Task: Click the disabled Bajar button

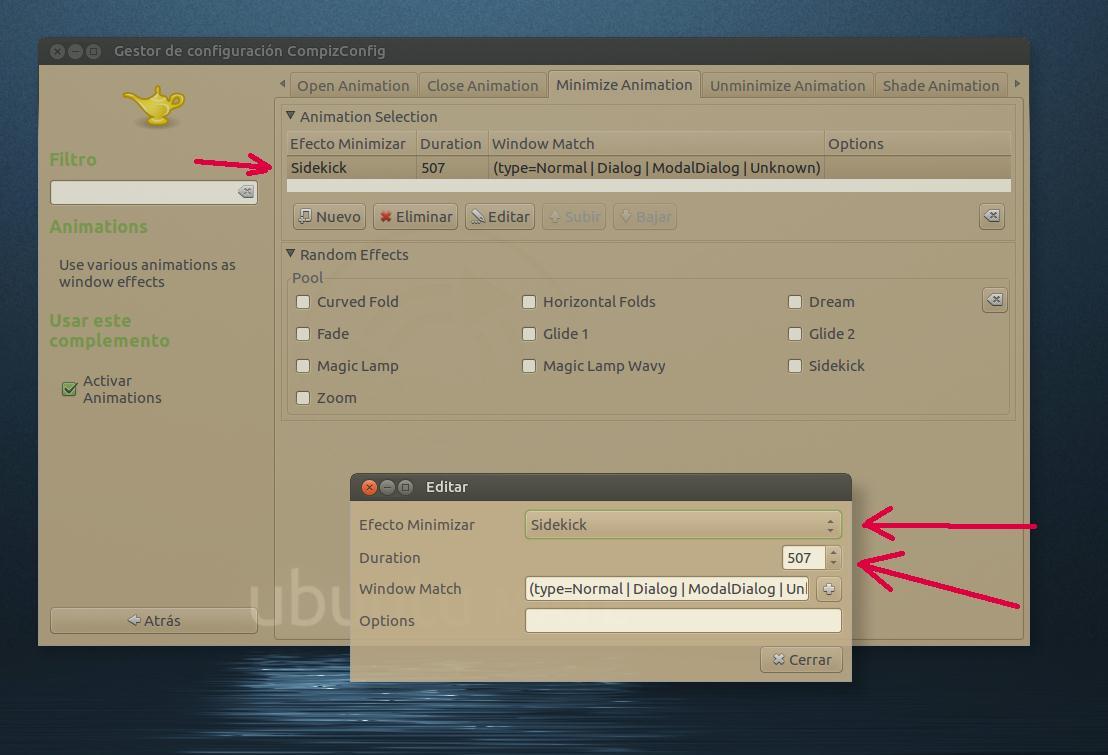Action: (645, 216)
